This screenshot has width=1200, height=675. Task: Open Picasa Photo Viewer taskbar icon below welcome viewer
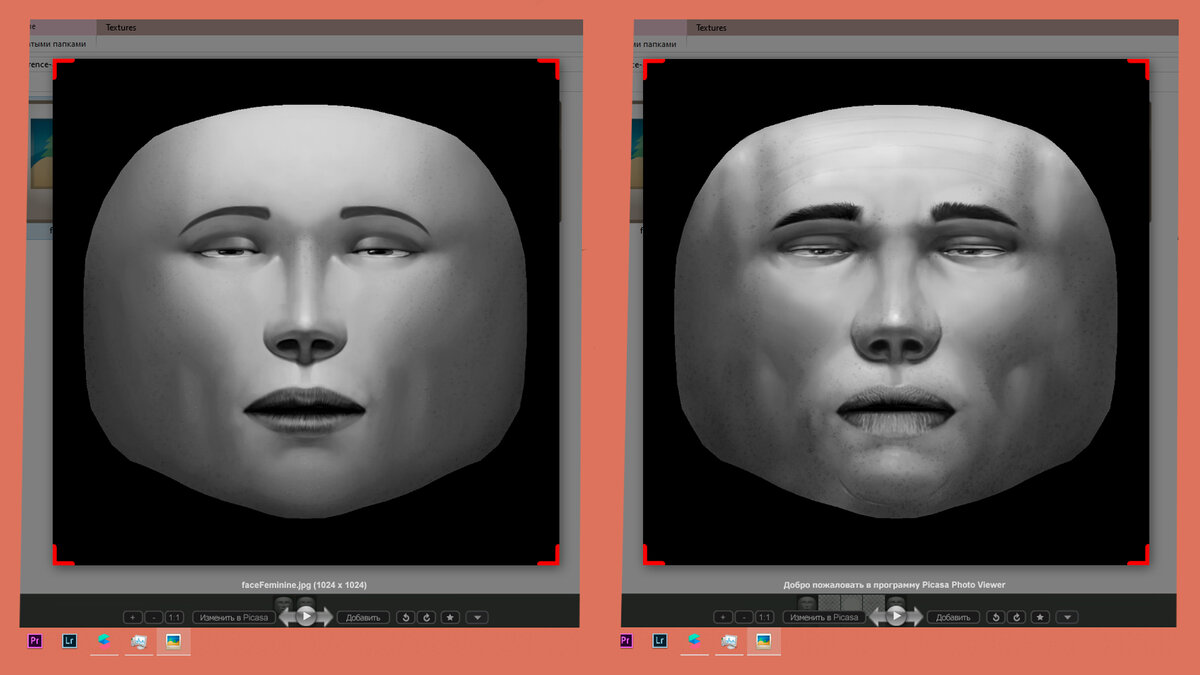[763, 641]
